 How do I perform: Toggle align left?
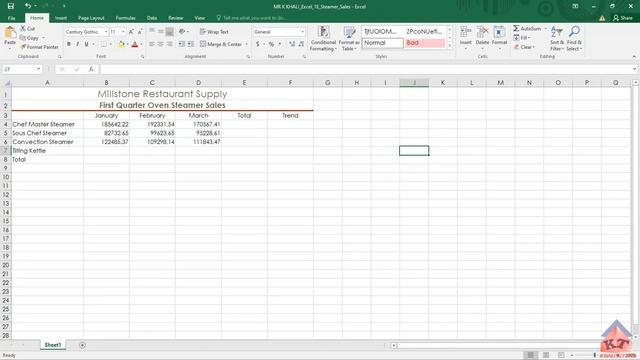(152, 44)
